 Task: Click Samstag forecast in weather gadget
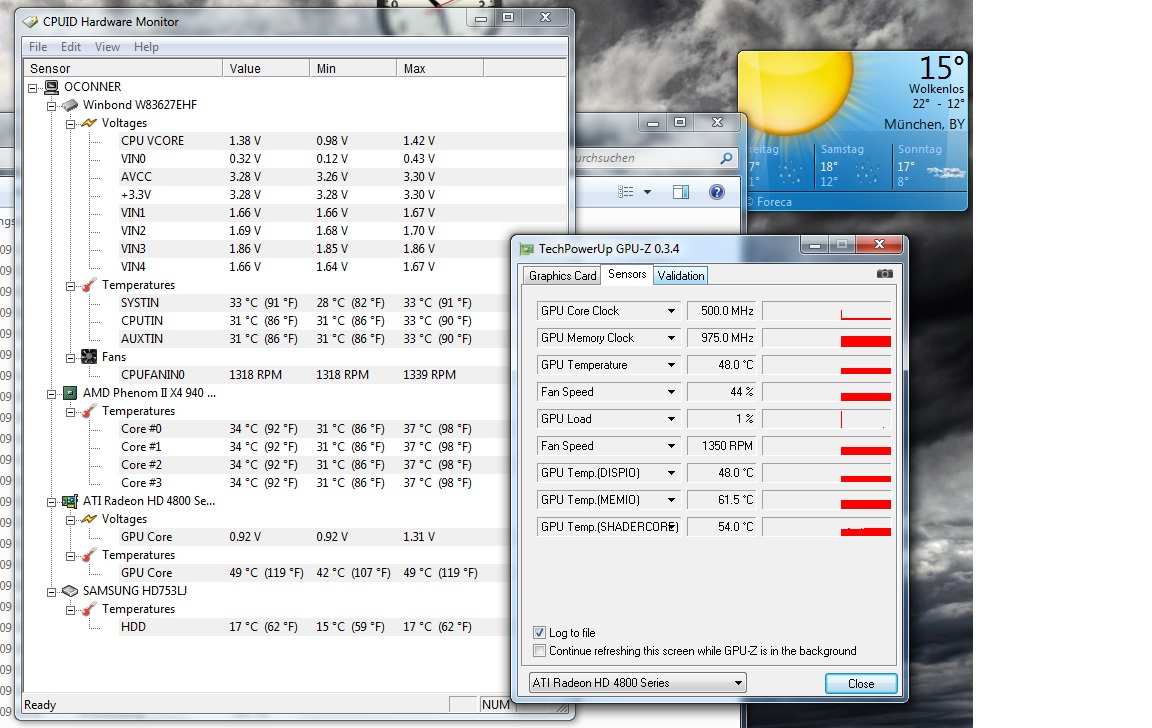click(x=852, y=165)
